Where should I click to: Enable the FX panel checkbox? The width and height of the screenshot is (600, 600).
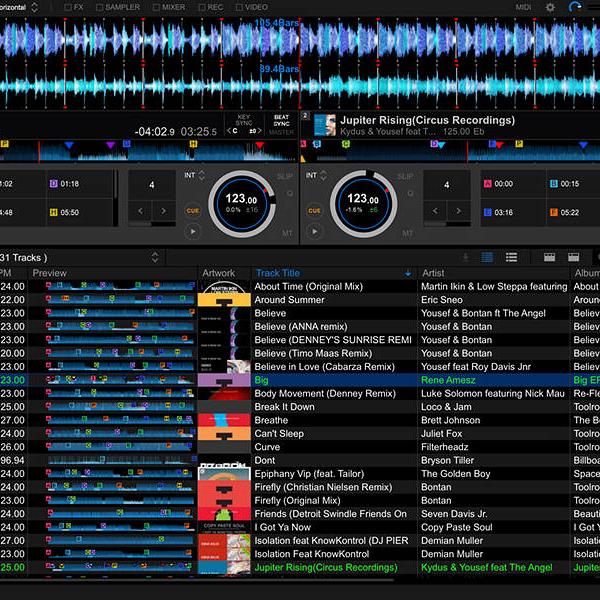pyautogui.click(x=68, y=7)
